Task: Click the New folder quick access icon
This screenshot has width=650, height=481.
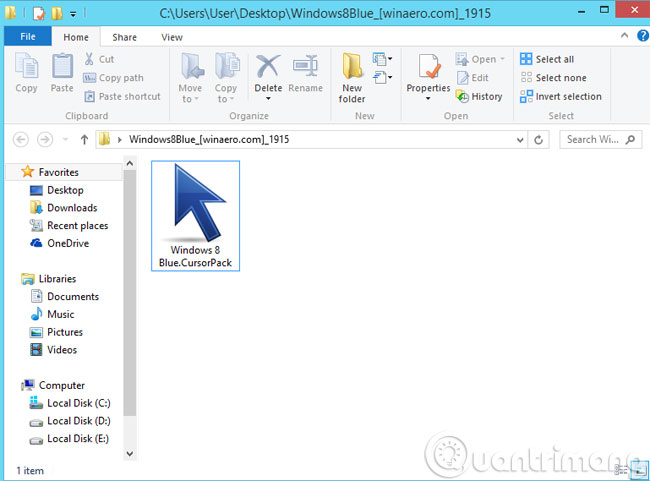Action: (57, 13)
